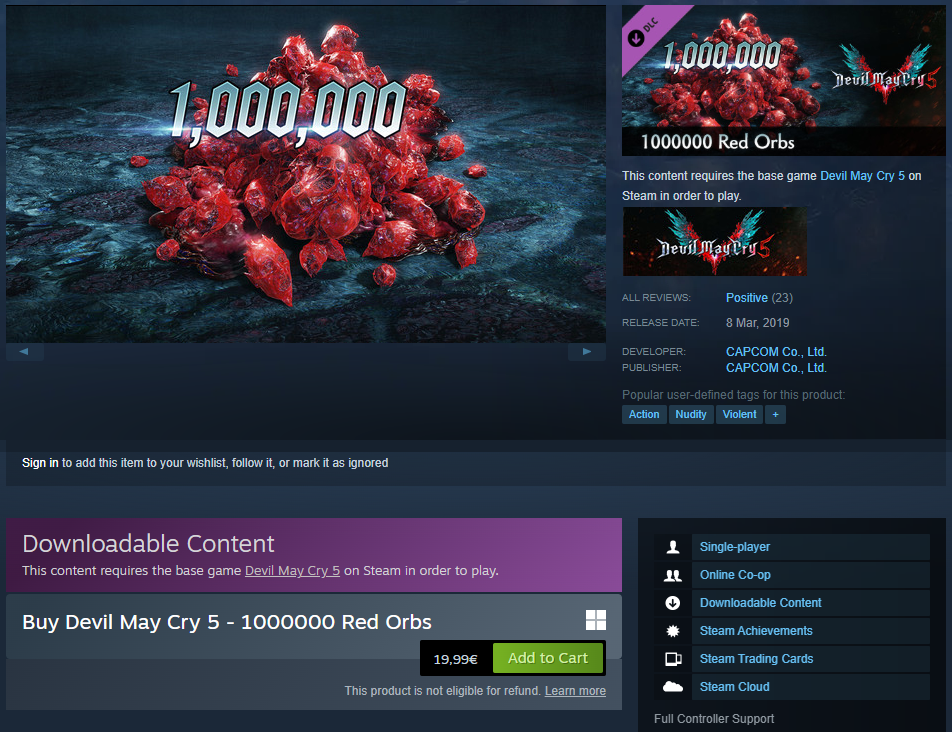Screen dimensions: 952x732
Task: Click the Steam Achievements starburst icon
Action: pos(673,631)
